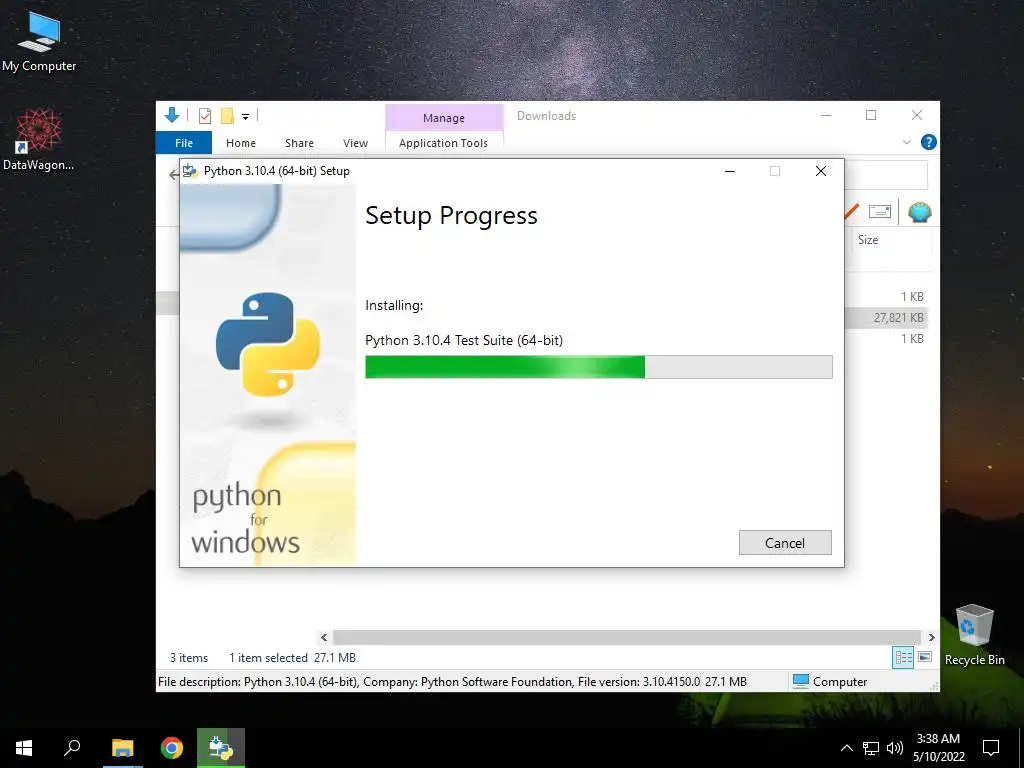Click the Python setup progress bar
This screenshot has width=1024, height=768.
click(598, 367)
